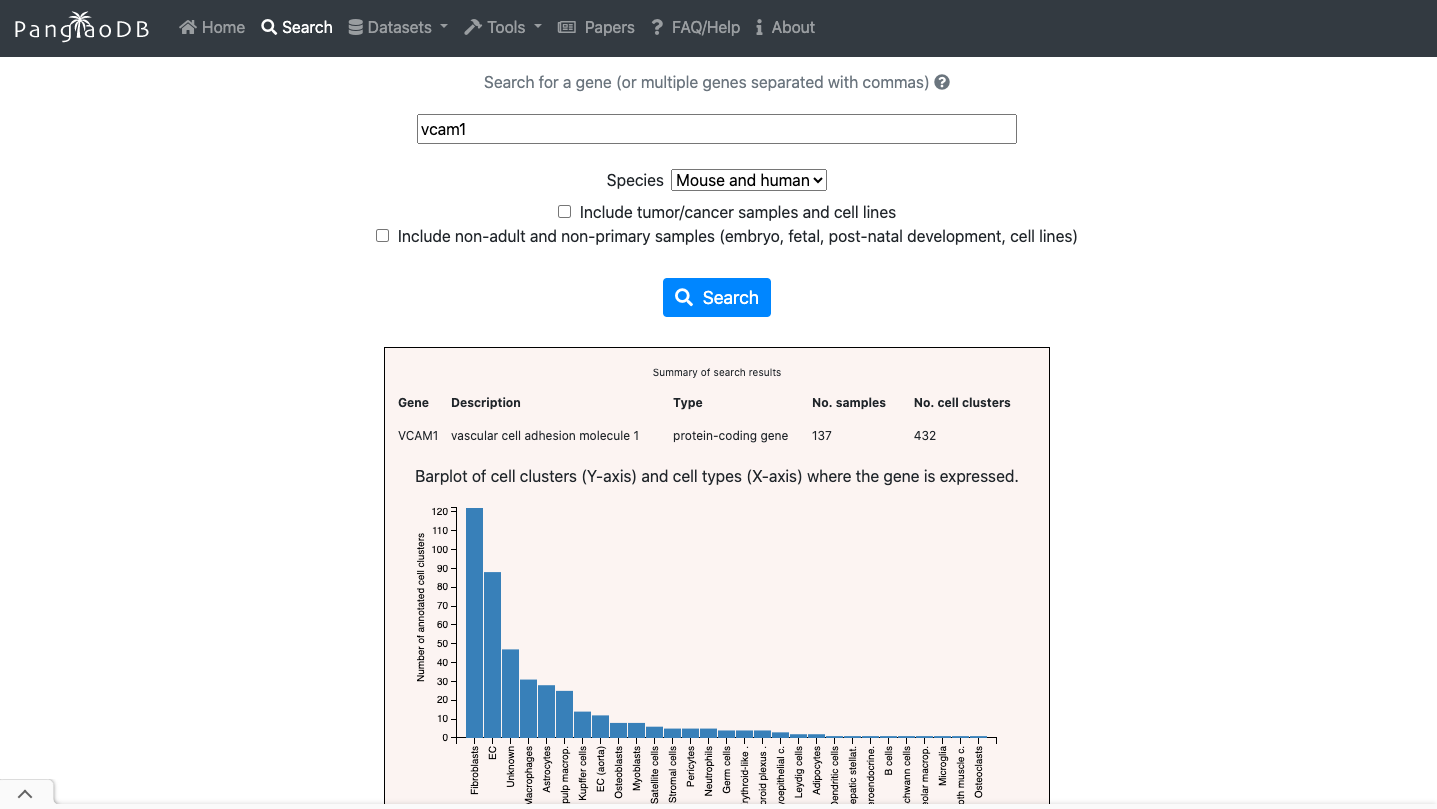1437x809 pixels.
Task: Open the Species dropdown
Action: click(x=748, y=180)
